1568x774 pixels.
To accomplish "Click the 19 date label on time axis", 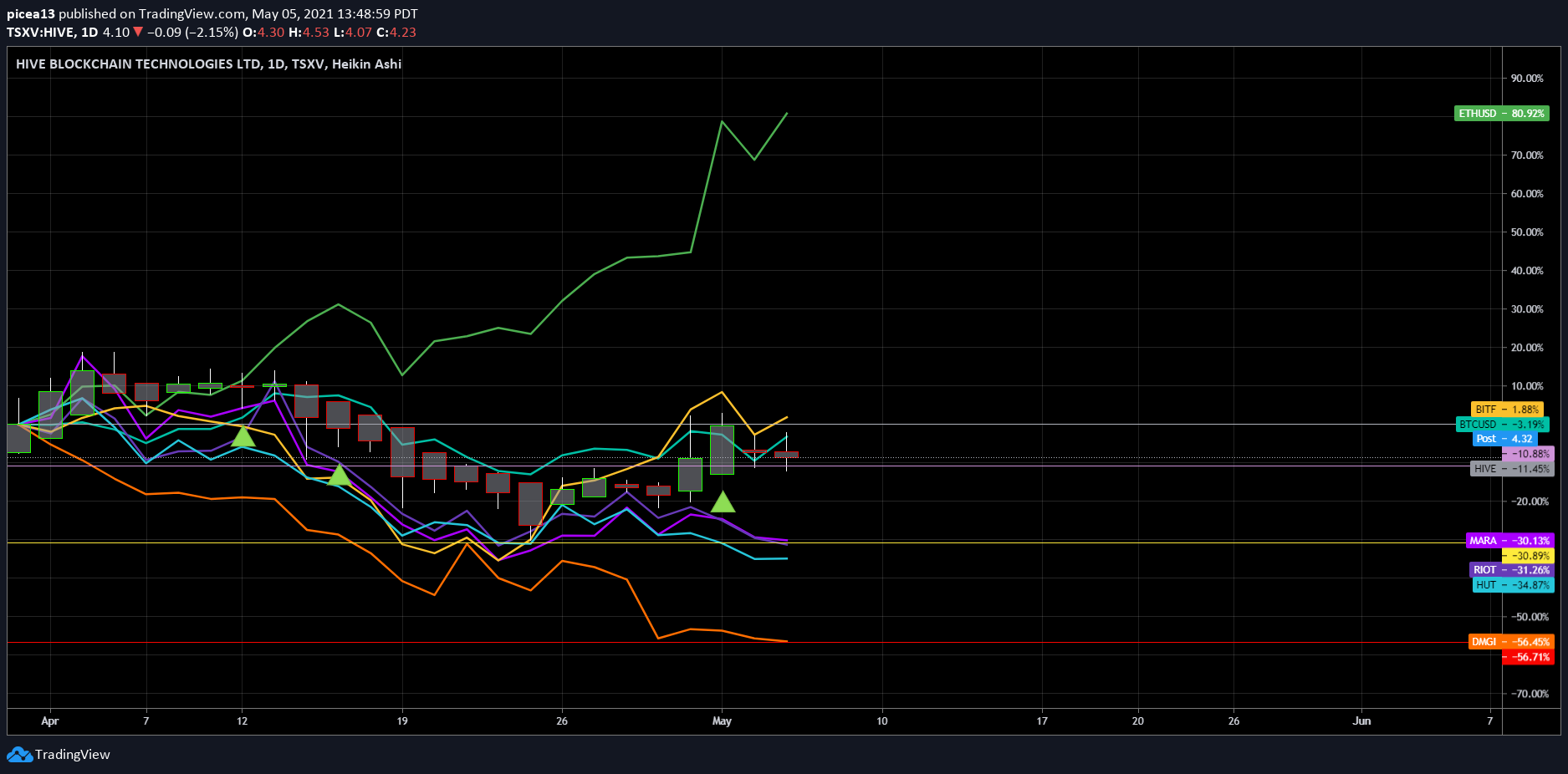I will coord(402,721).
